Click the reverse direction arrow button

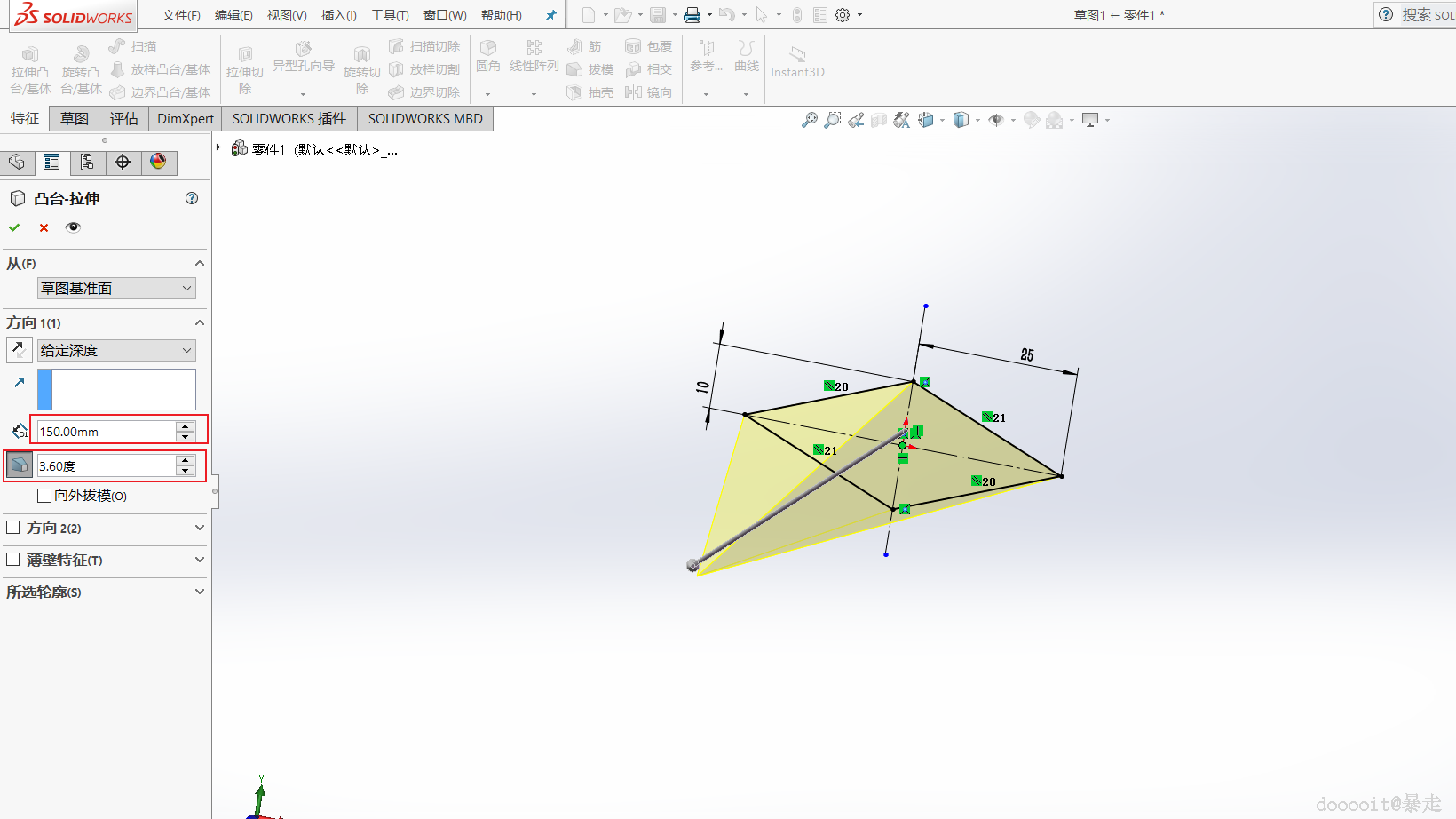[x=20, y=350]
